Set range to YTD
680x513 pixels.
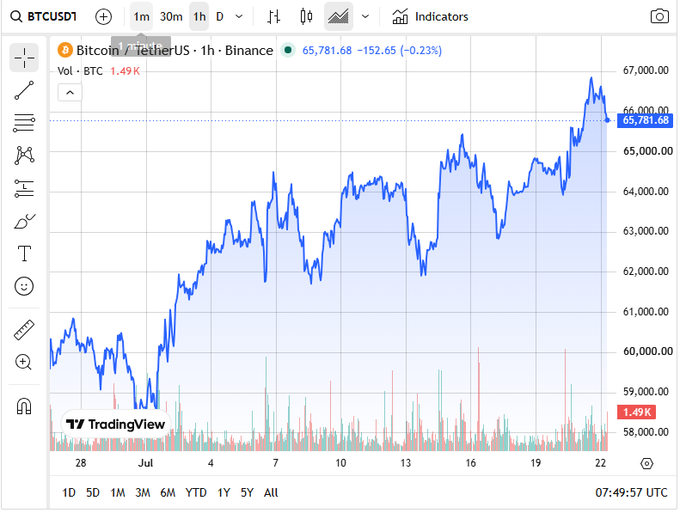click(x=196, y=493)
